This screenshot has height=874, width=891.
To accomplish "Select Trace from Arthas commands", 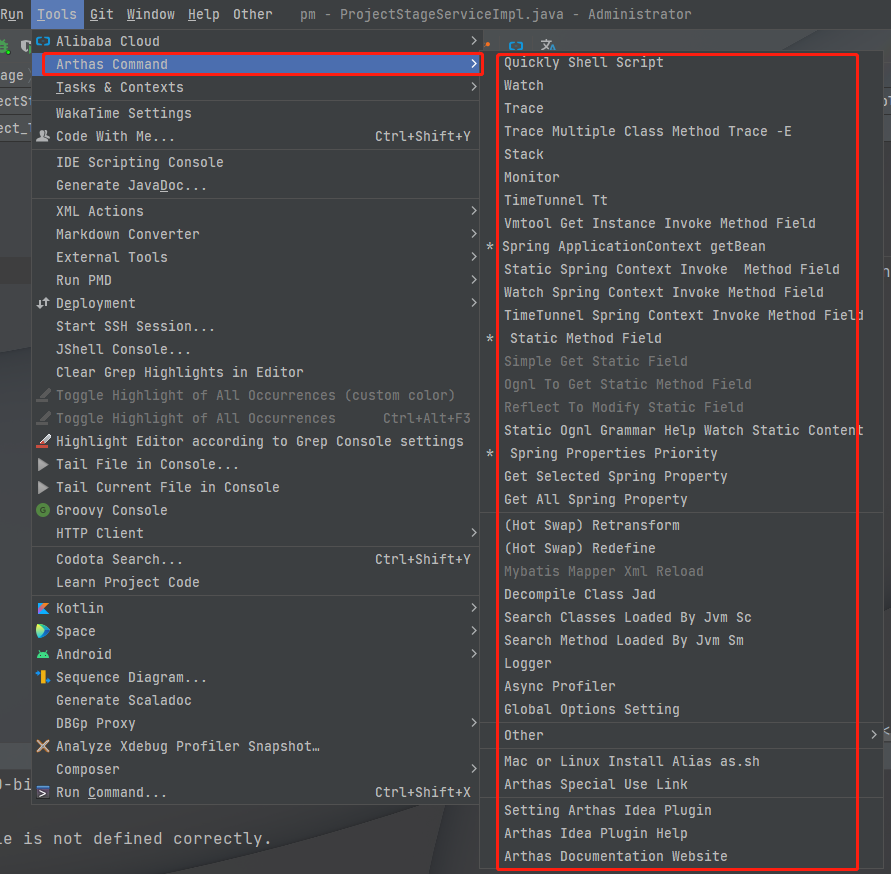I will (524, 108).
